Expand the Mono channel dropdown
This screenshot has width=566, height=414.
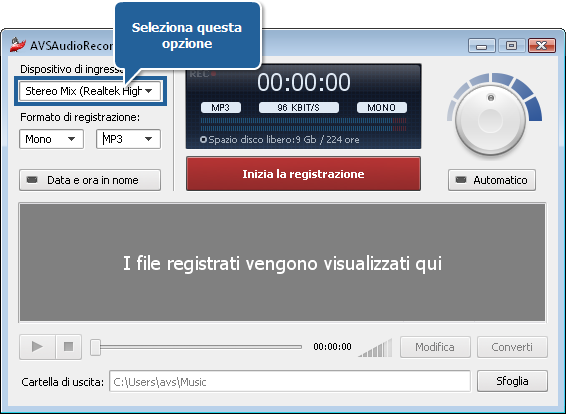(51, 139)
